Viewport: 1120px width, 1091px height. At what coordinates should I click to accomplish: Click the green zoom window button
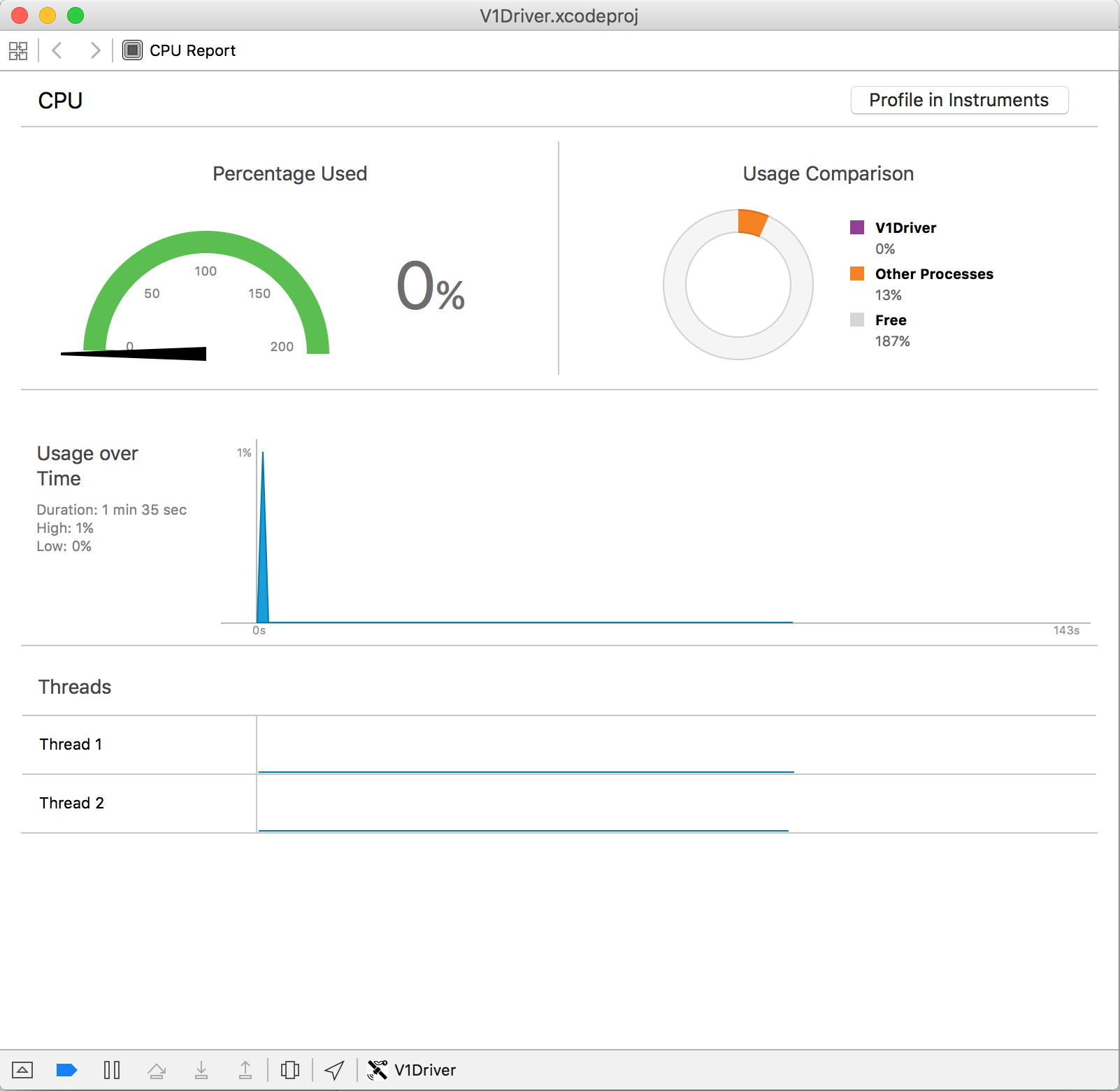[x=76, y=15]
